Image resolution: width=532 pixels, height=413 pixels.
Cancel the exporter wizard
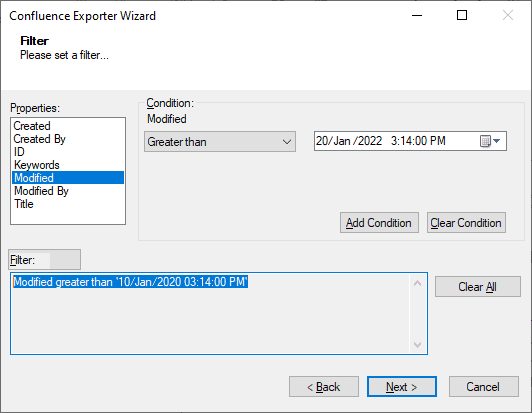click(484, 386)
